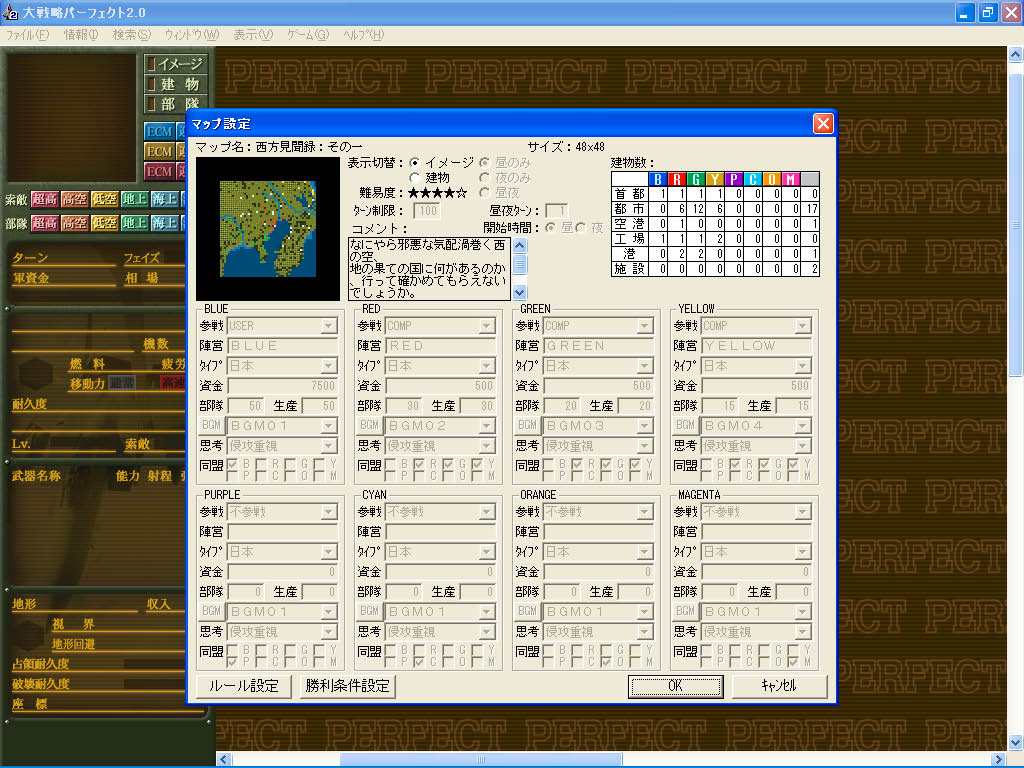Screen dimensions: 1024x768
Task: Click the 高空 unit filter icon
Action: [74, 223]
